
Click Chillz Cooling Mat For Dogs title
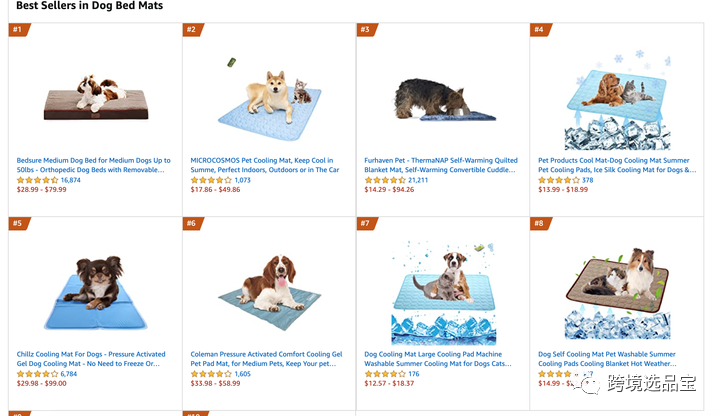(88, 359)
